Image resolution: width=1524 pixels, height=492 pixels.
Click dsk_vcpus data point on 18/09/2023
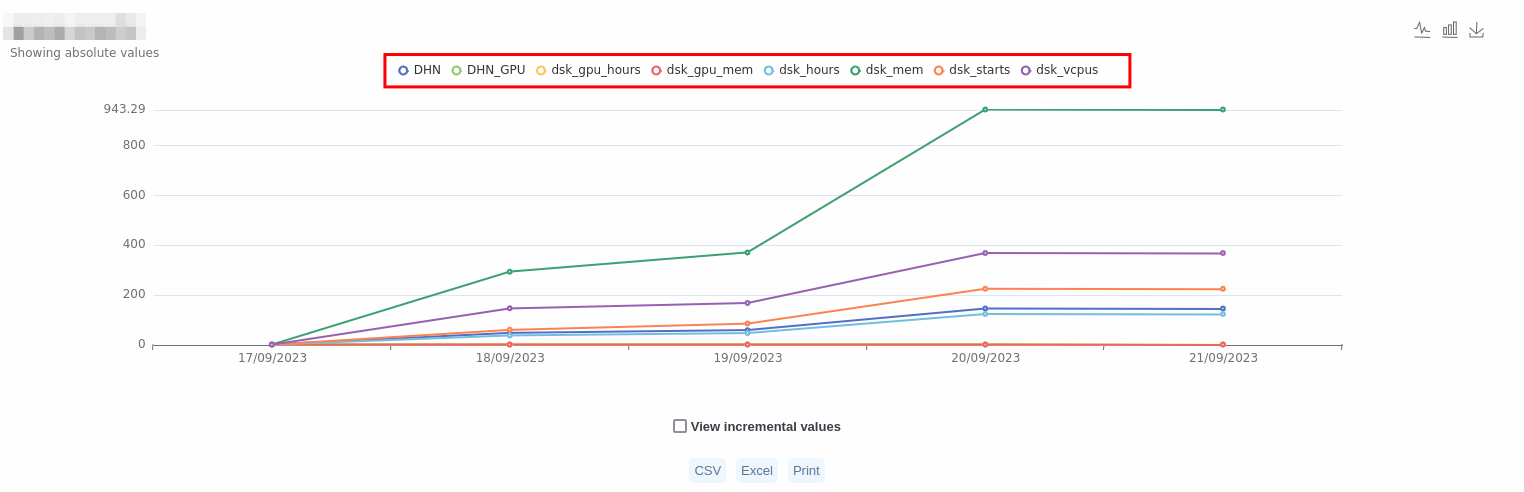[509, 308]
